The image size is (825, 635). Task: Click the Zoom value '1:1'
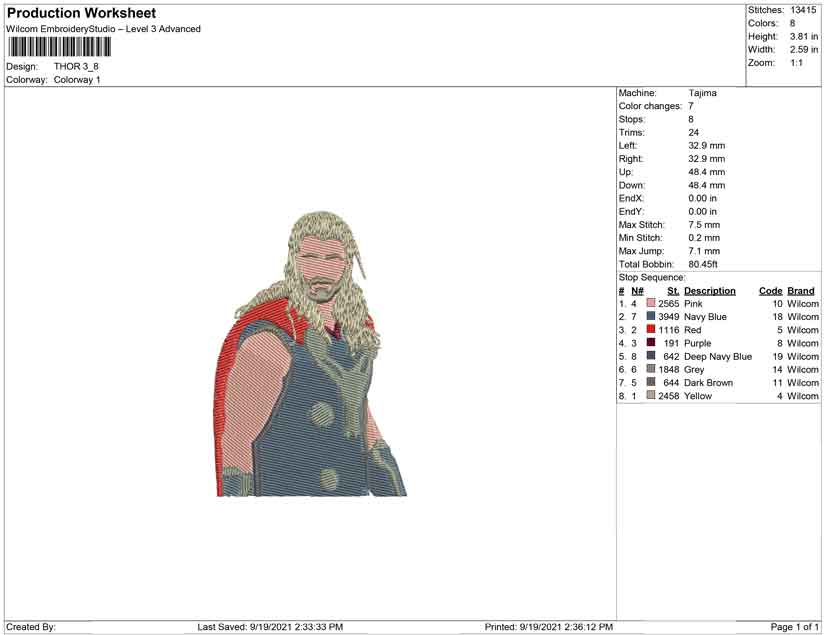796,63
